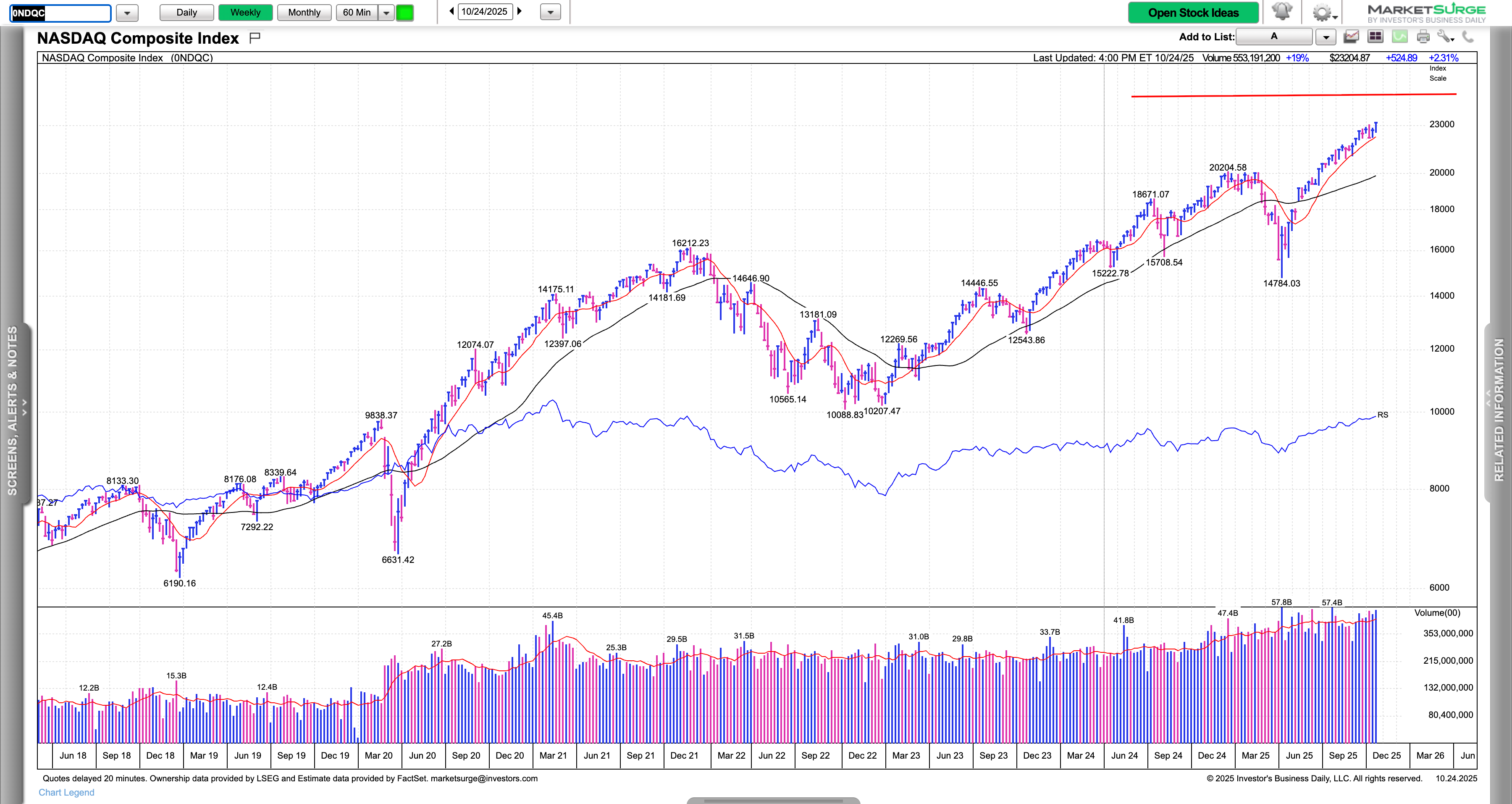Toggle the green indicator square after 60 Min
Image resolution: width=1512 pixels, height=804 pixels.
404,12
